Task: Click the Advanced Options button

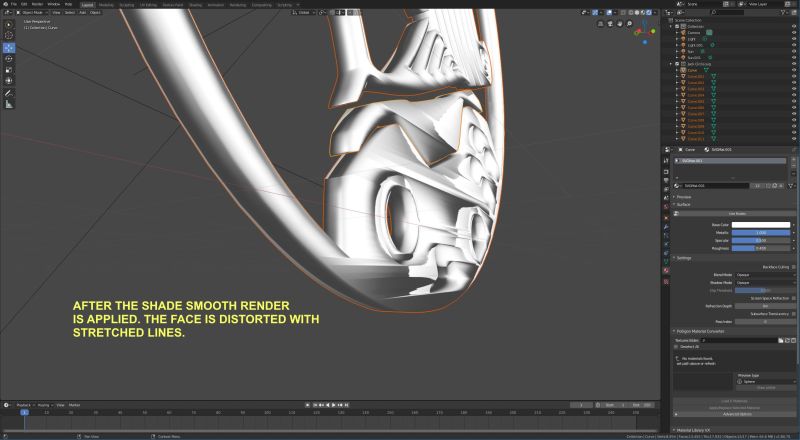Action: click(x=734, y=414)
